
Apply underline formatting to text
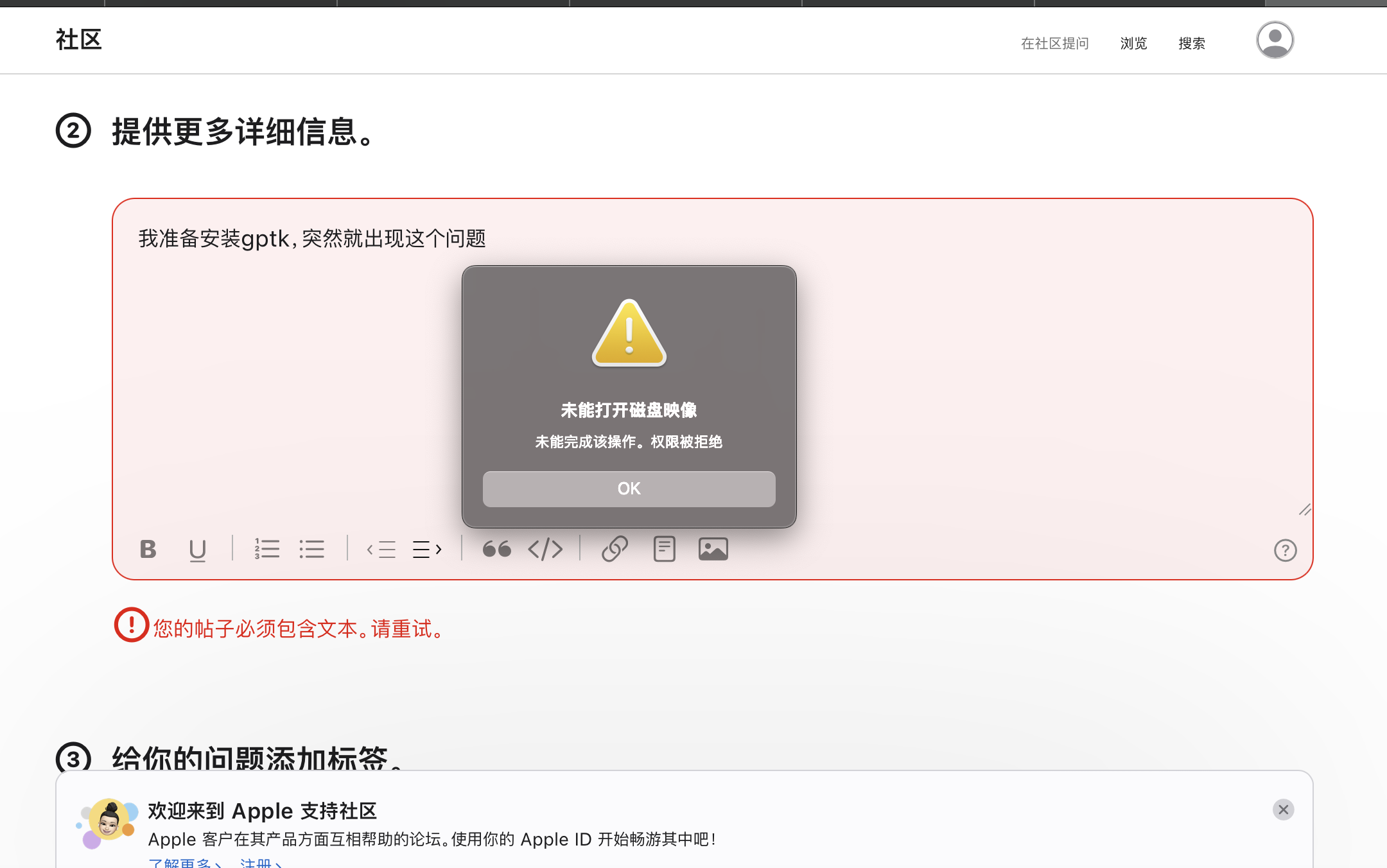point(197,550)
